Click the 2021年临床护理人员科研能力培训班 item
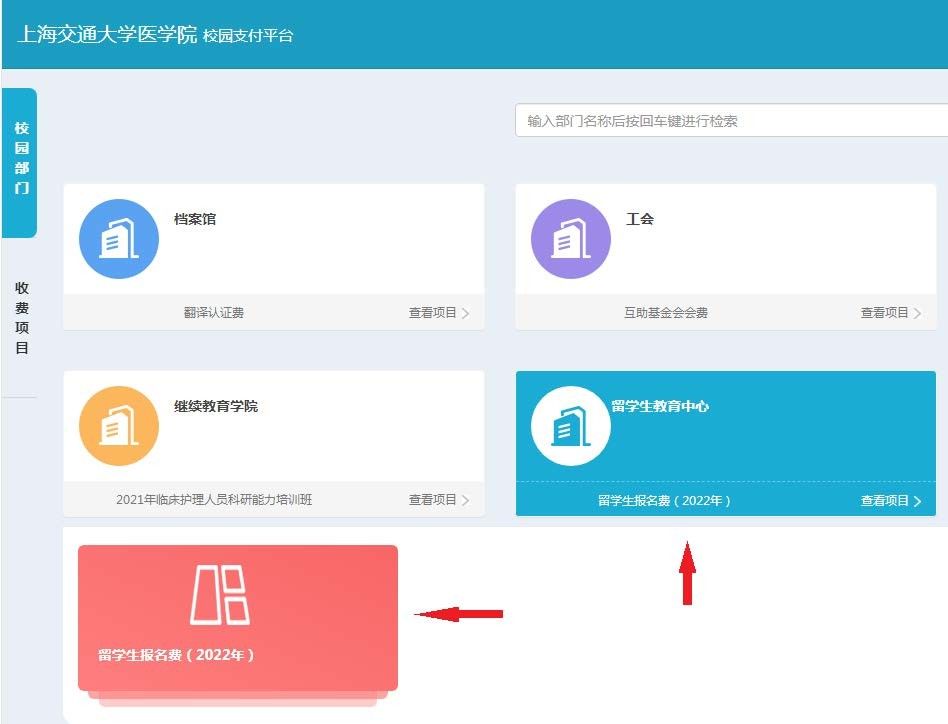The width and height of the screenshot is (948, 724). point(214,500)
